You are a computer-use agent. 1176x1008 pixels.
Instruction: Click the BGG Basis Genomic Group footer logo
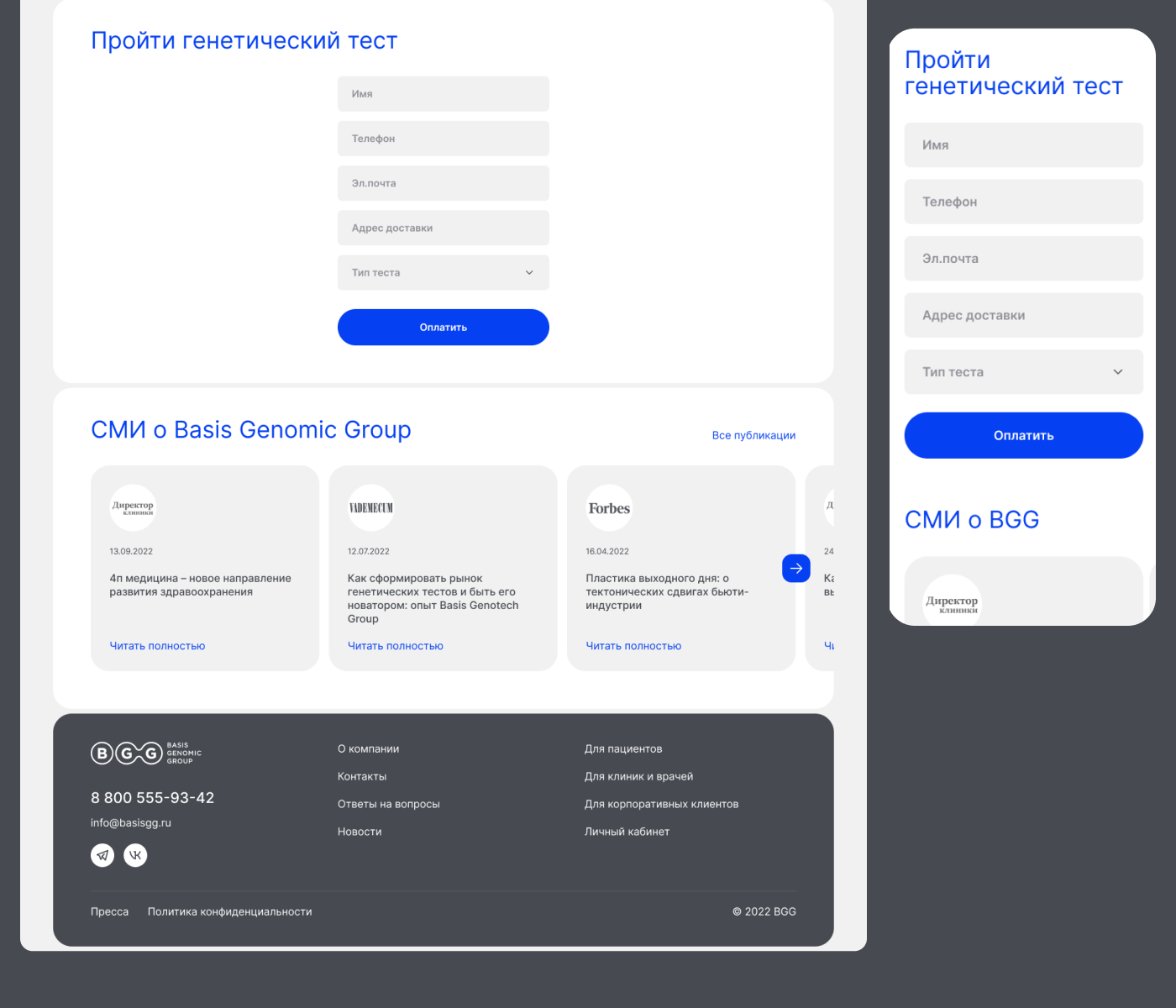tap(146, 753)
